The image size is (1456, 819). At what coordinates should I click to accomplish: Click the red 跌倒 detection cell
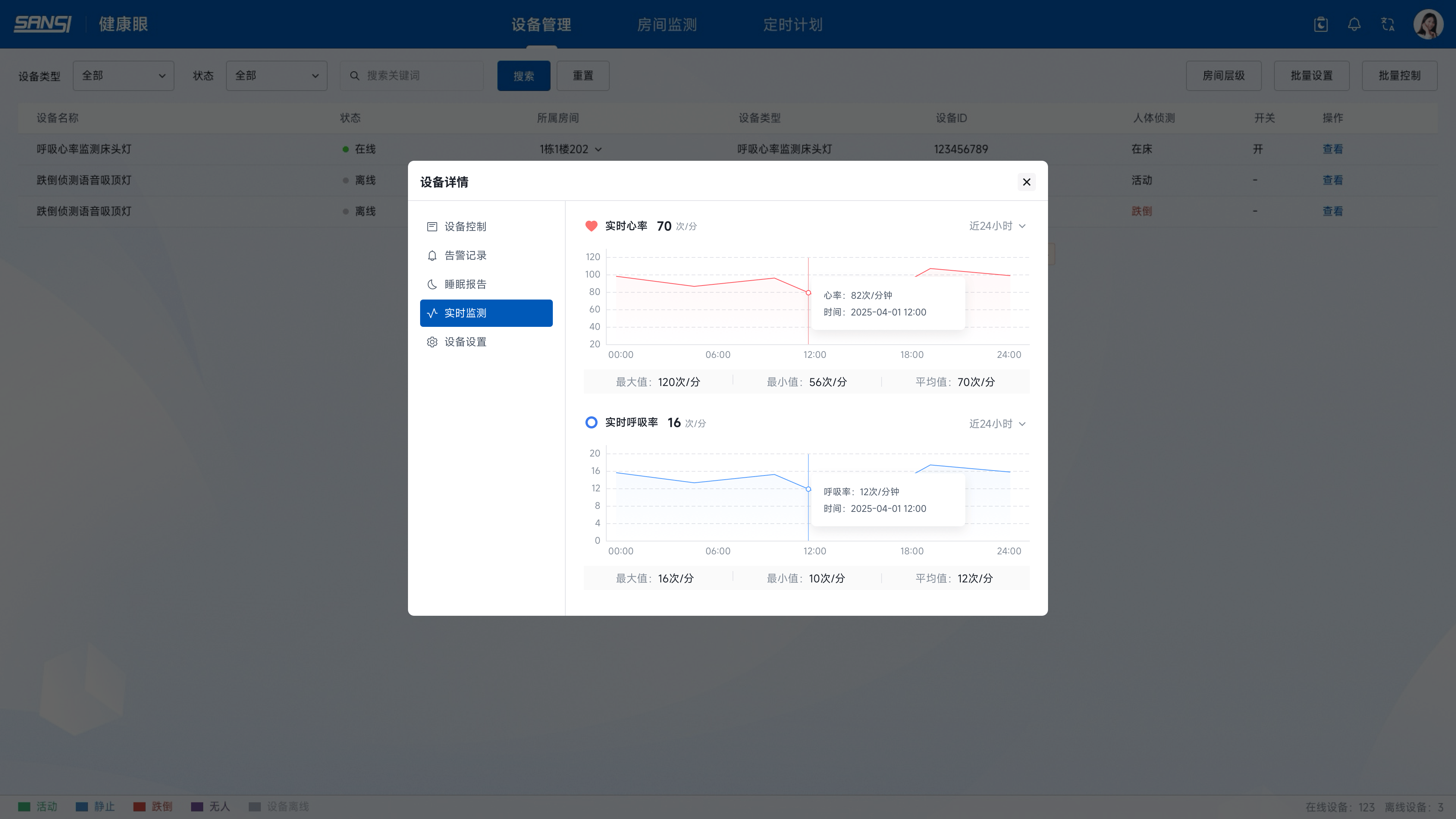point(1142,212)
